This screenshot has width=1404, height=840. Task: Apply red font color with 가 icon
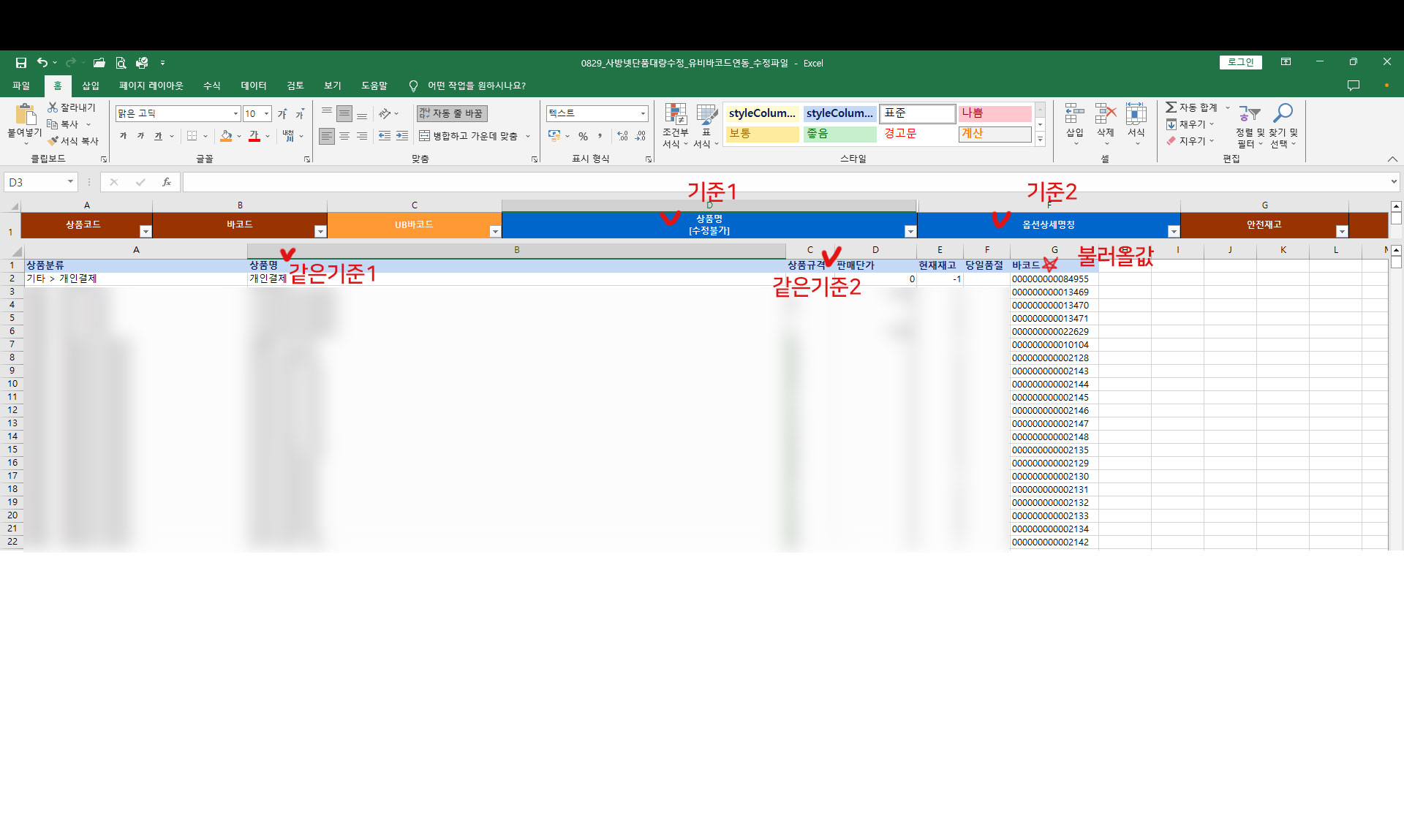coord(254,136)
